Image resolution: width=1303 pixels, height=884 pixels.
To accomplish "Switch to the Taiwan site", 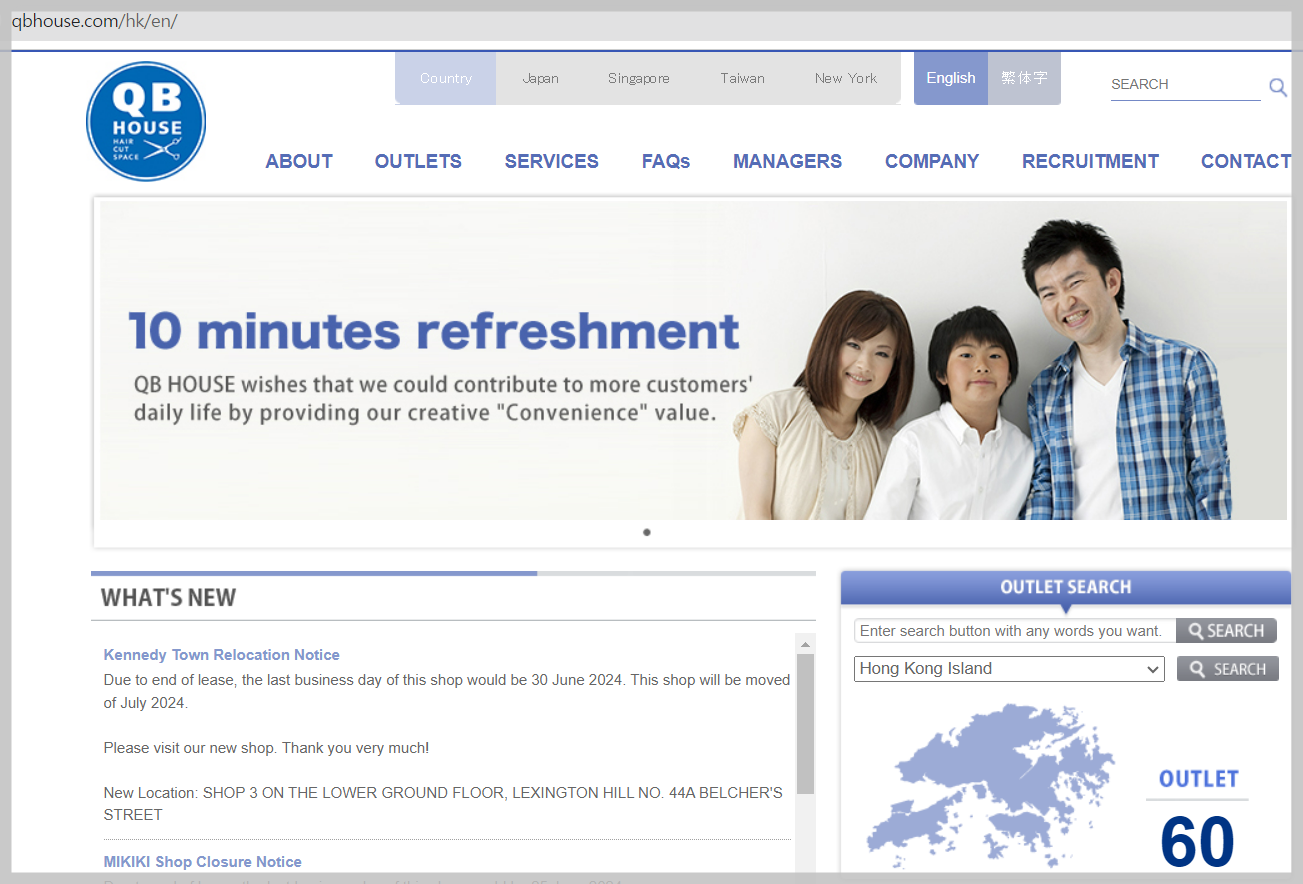I will click(743, 78).
